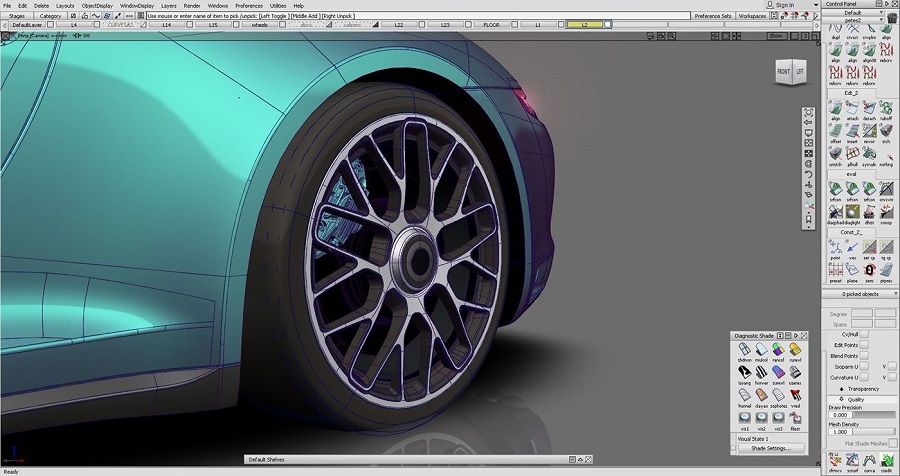Expand the Transparency section
The width and height of the screenshot is (900, 476).
(x=861, y=388)
